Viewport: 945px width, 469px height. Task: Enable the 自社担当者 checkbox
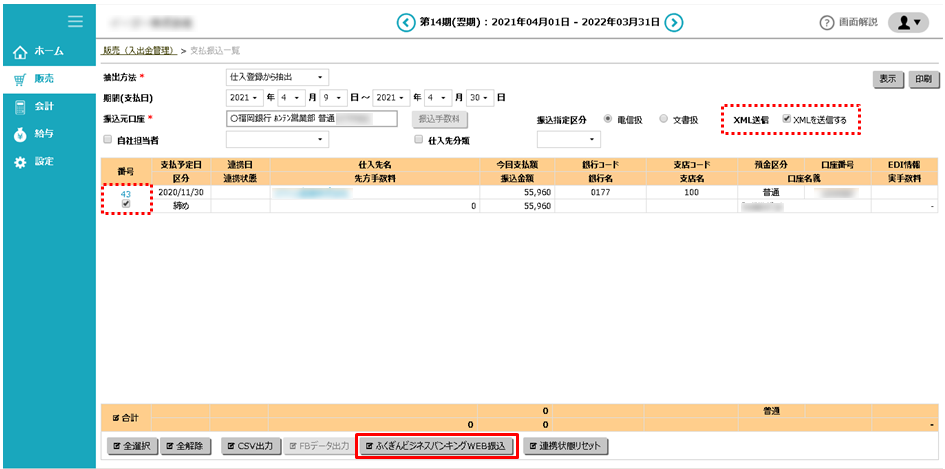coord(107,141)
